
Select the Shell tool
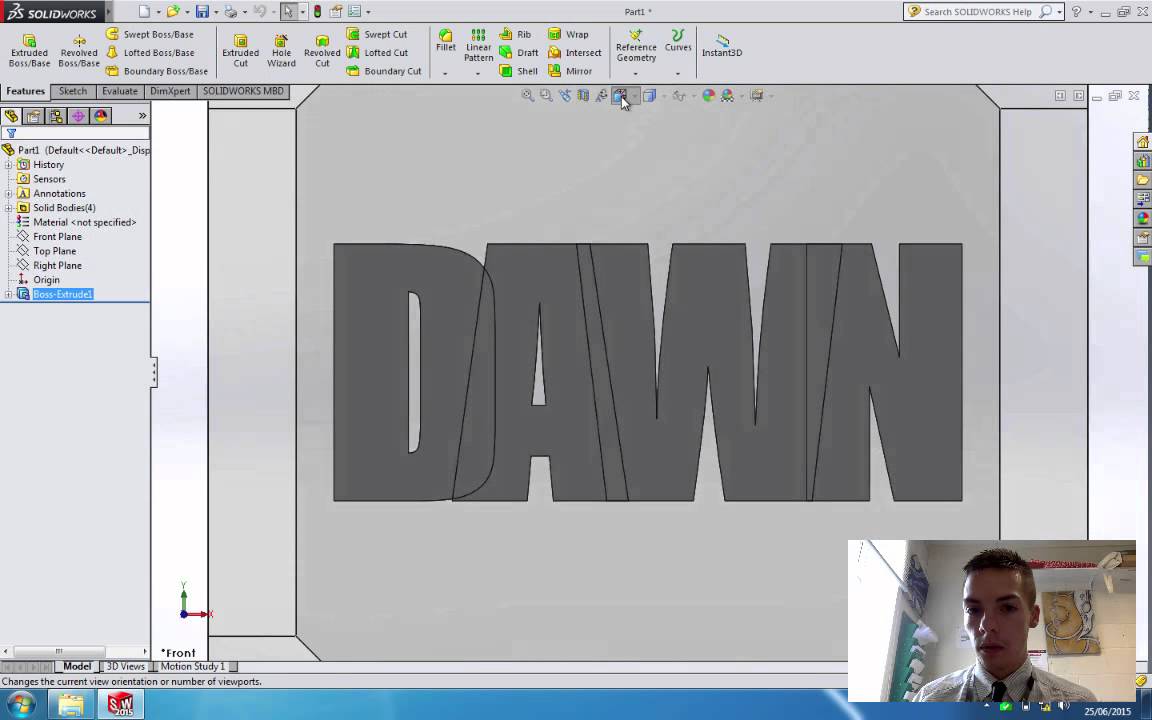pyautogui.click(x=519, y=71)
